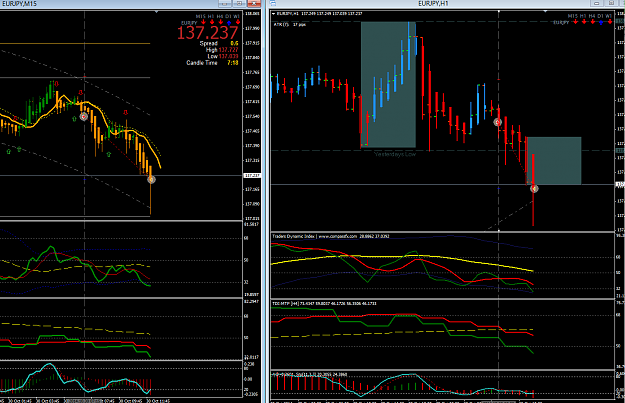This screenshot has height=403, width=625.
Task: Restore the EURJPY,M15 chart window
Action: (x=239, y=3)
